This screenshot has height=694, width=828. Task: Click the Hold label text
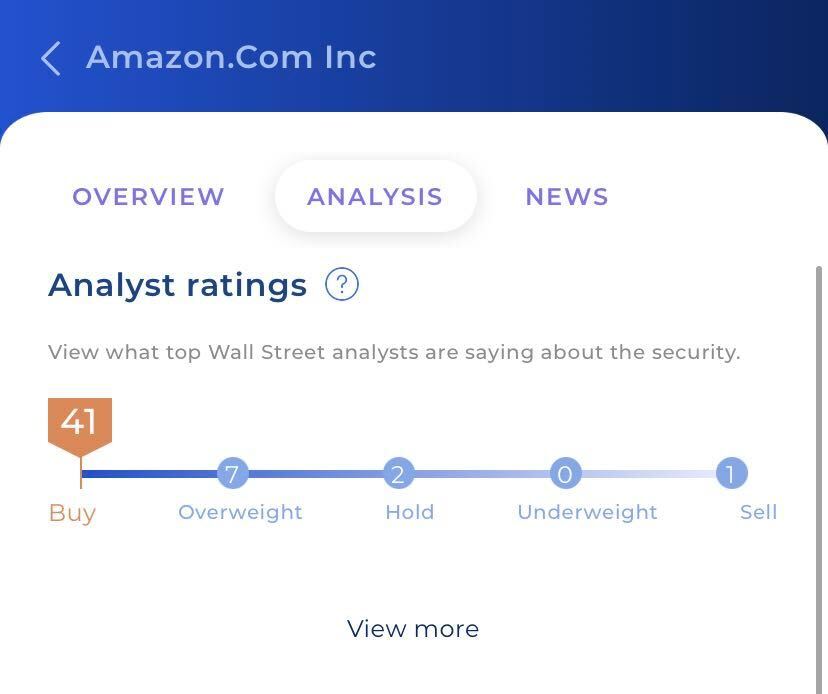[410, 512]
